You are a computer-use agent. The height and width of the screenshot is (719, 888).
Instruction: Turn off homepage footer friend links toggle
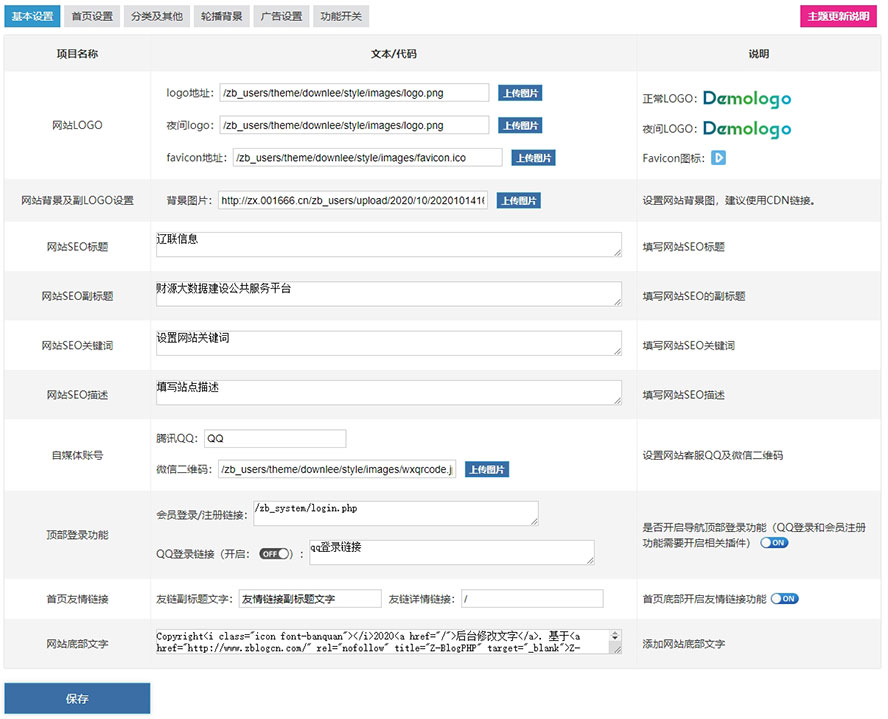[x=785, y=599]
